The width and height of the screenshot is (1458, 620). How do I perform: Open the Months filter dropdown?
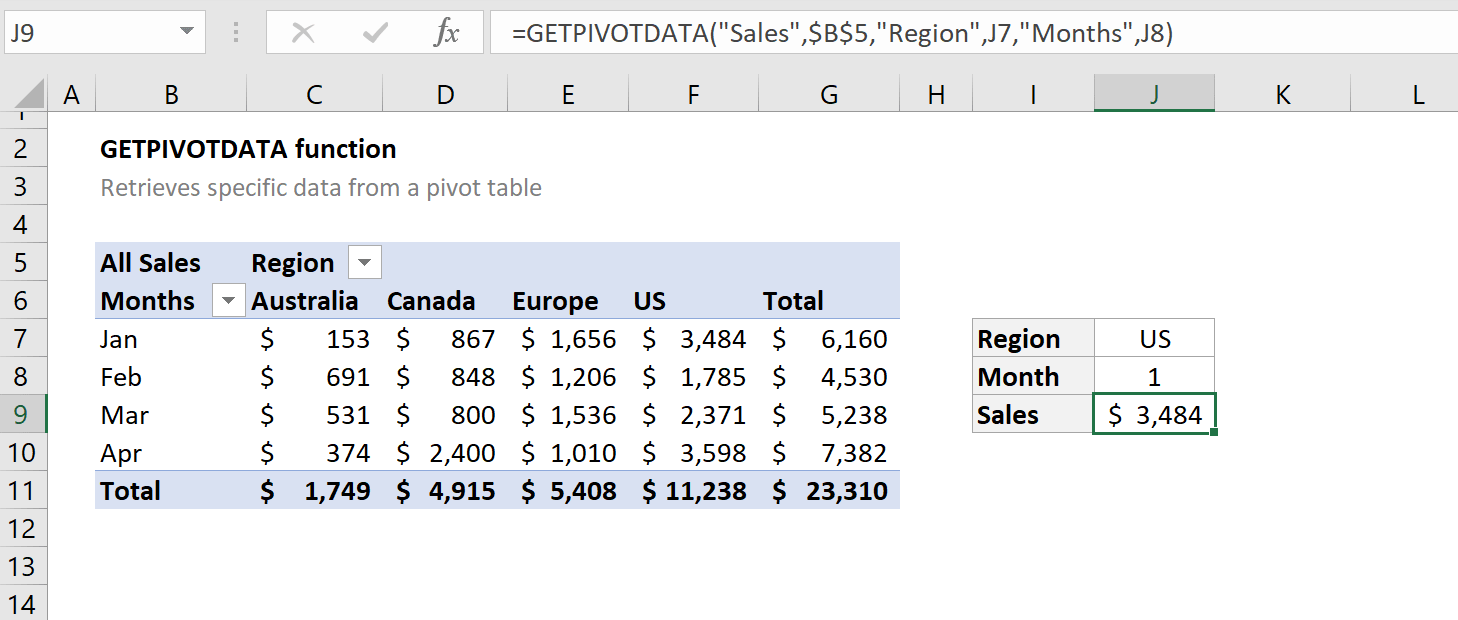point(228,300)
